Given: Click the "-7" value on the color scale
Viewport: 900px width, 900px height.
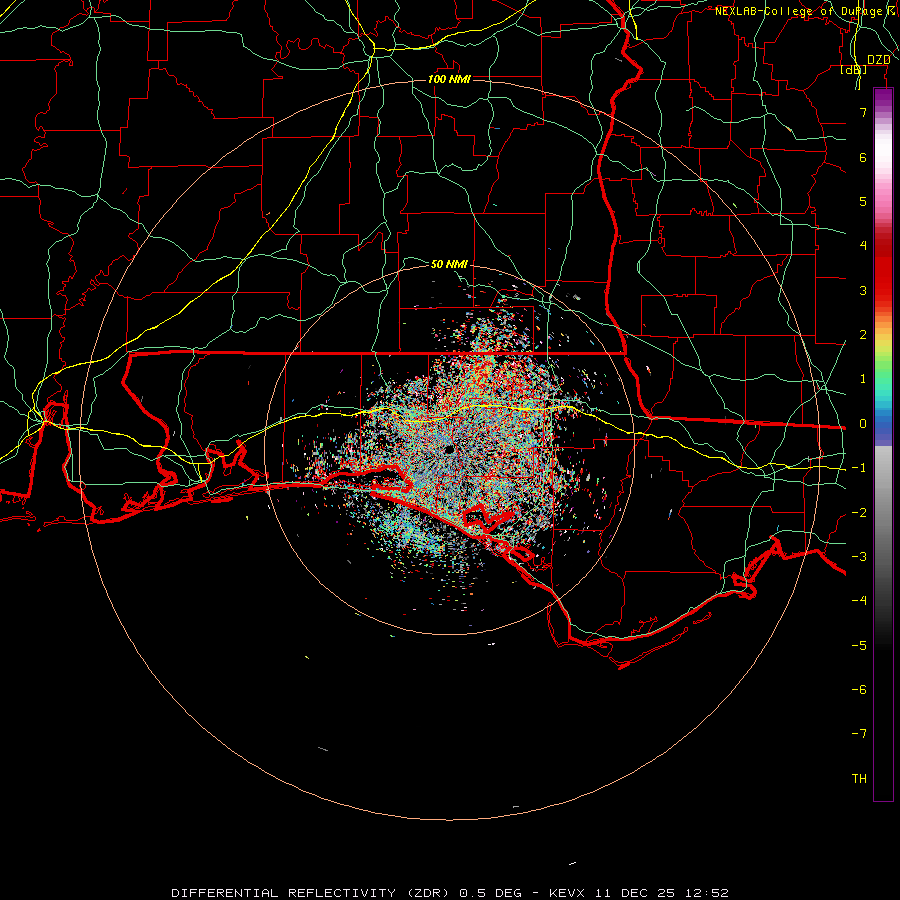Looking at the screenshot, I should [x=859, y=734].
